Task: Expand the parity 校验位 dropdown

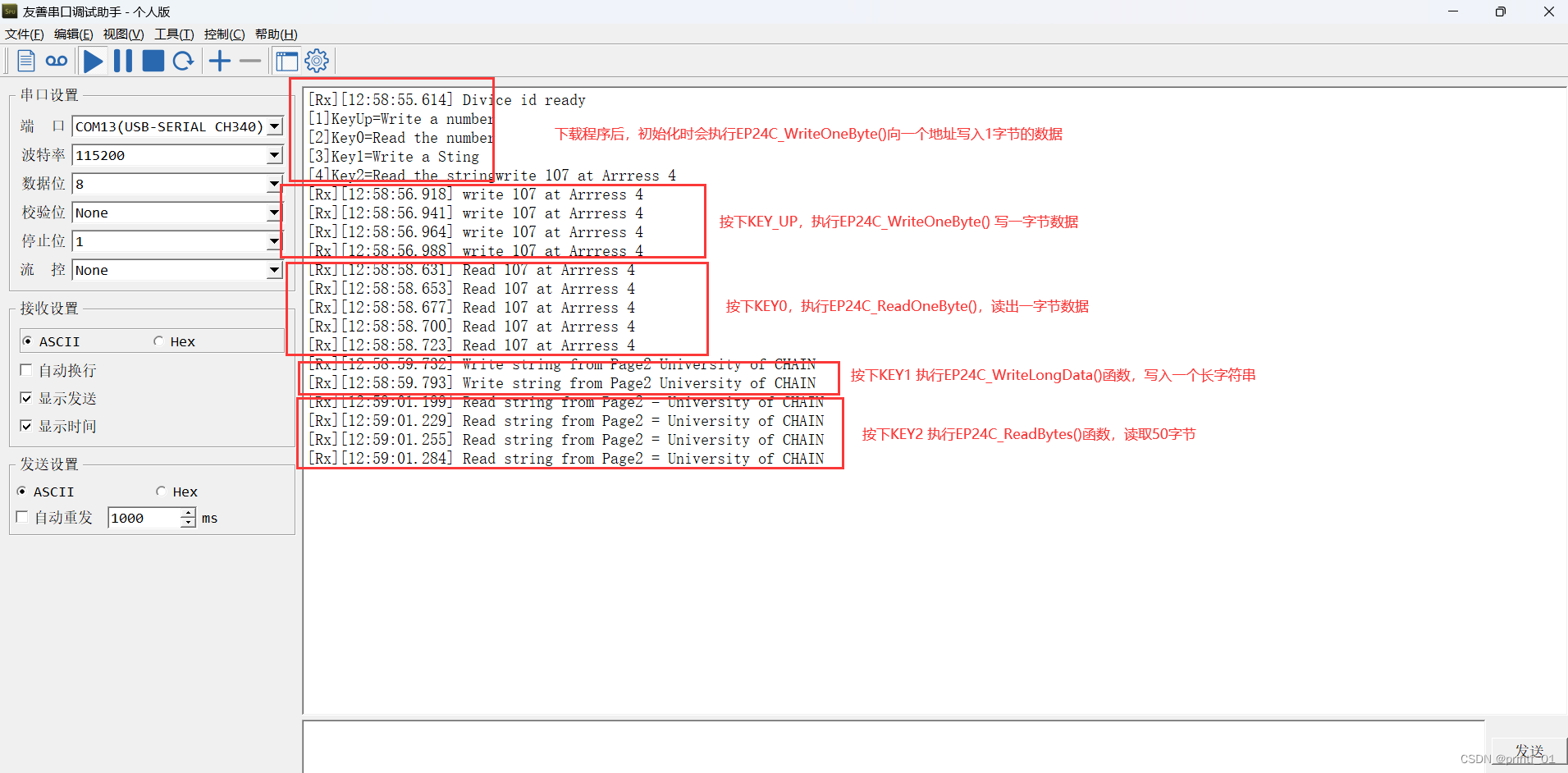Action: tap(275, 213)
